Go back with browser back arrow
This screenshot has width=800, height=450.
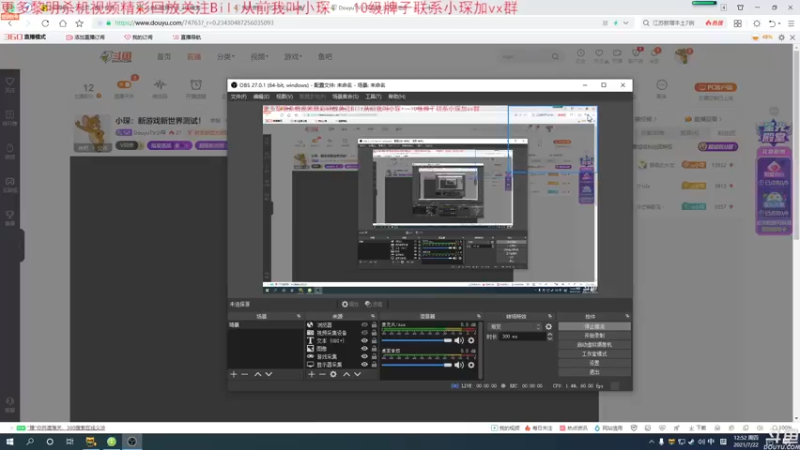click(10, 23)
